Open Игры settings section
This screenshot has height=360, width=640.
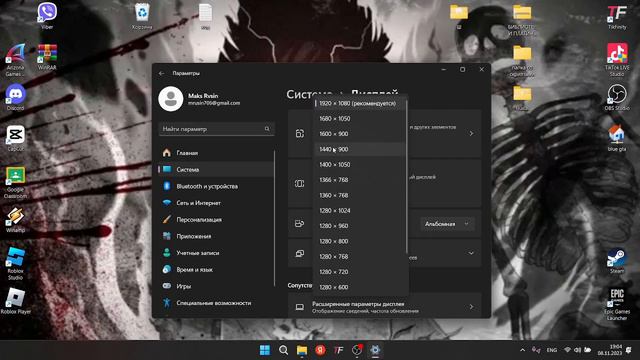pyautogui.click(x=216, y=287)
